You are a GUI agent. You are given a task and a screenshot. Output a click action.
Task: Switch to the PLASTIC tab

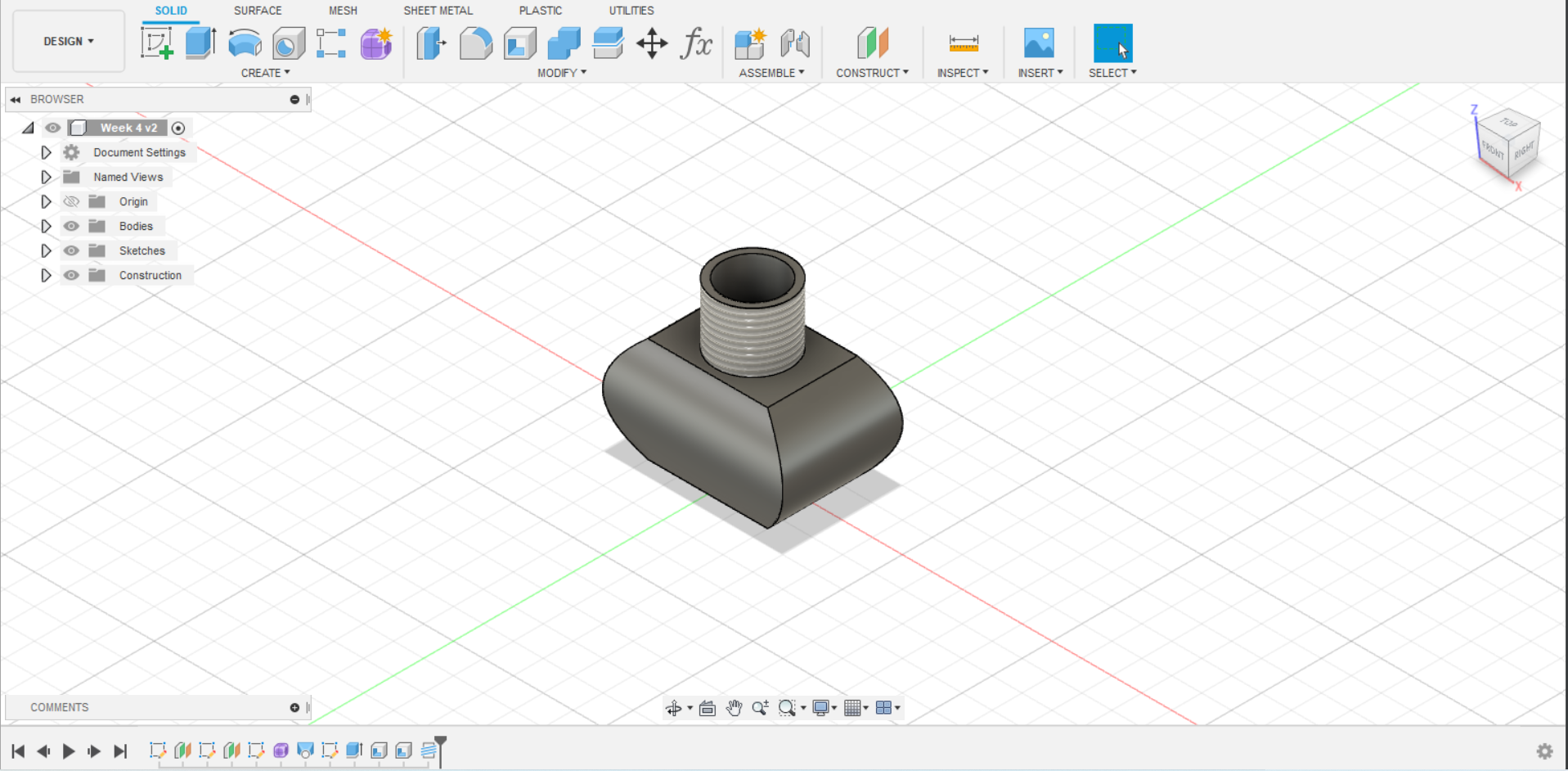tap(540, 11)
